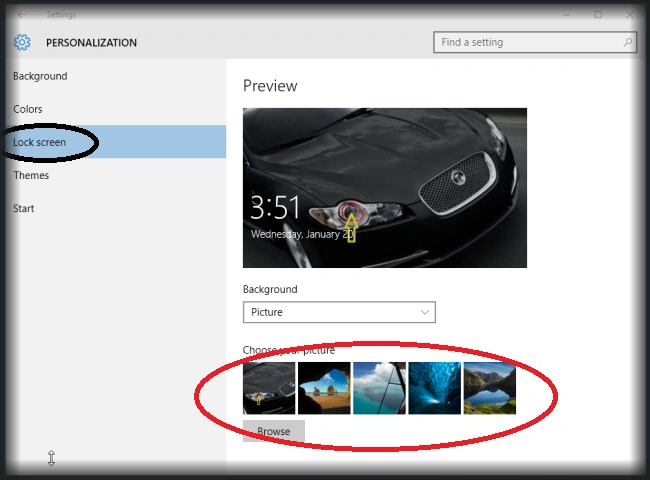Maximize the Settings window

(598, 15)
